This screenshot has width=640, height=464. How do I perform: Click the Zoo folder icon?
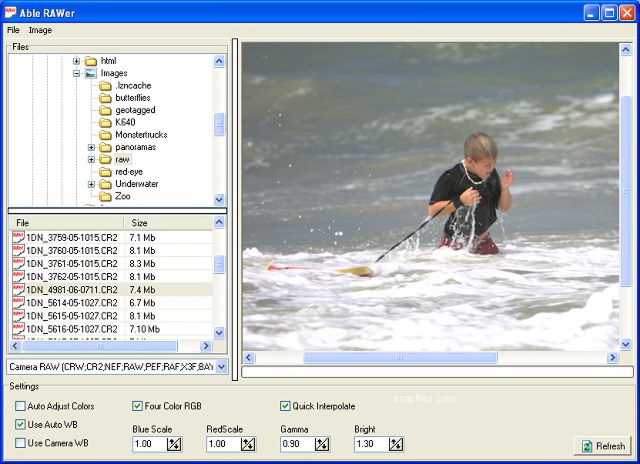coord(105,196)
